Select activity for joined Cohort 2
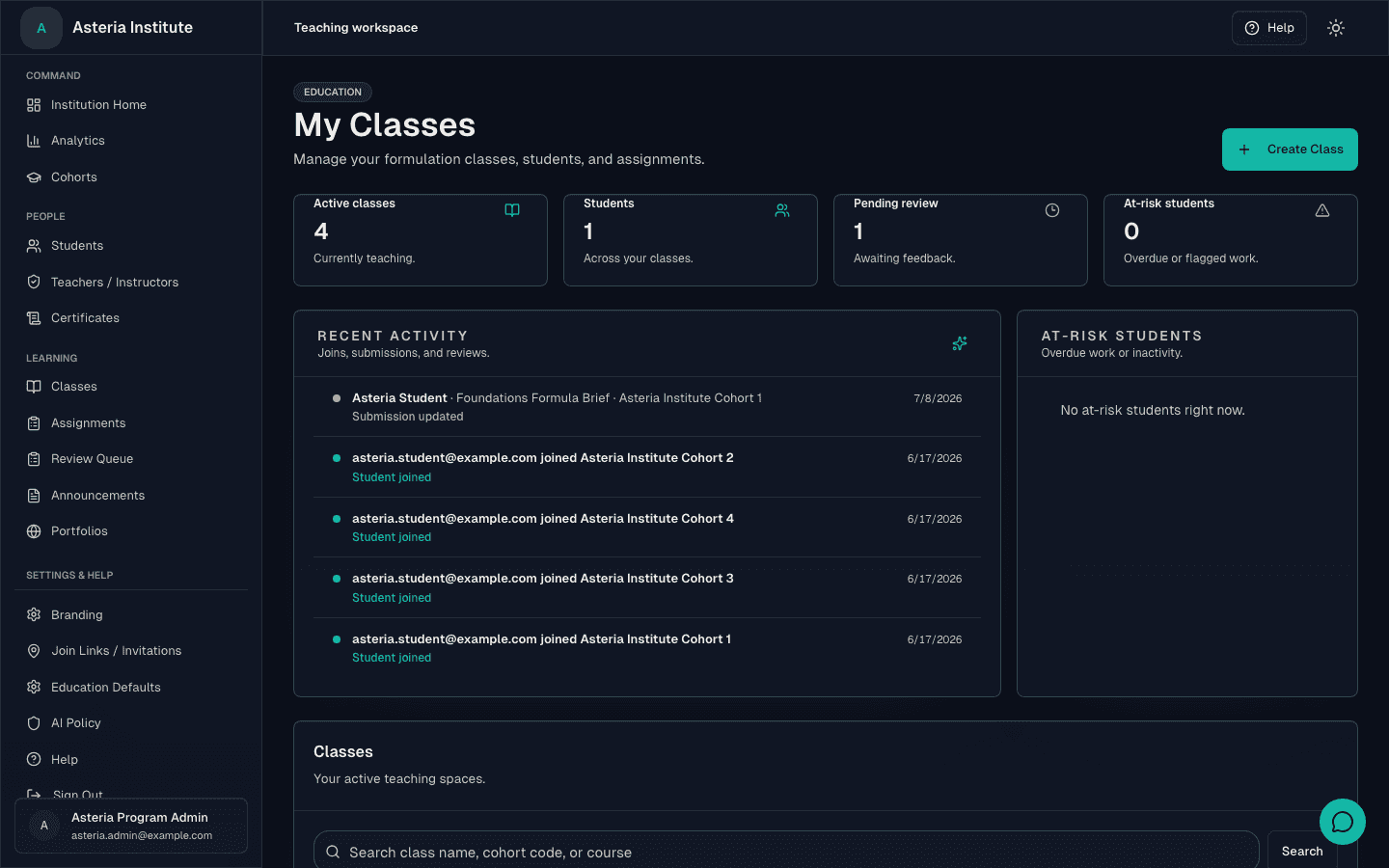1389x868 pixels. (647, 467)
